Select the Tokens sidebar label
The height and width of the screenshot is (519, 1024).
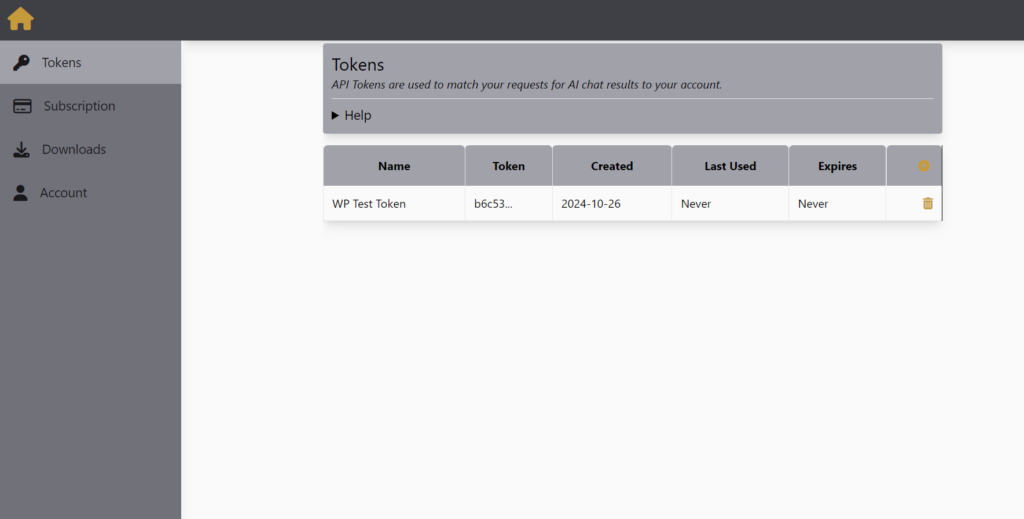coord(61,63)
